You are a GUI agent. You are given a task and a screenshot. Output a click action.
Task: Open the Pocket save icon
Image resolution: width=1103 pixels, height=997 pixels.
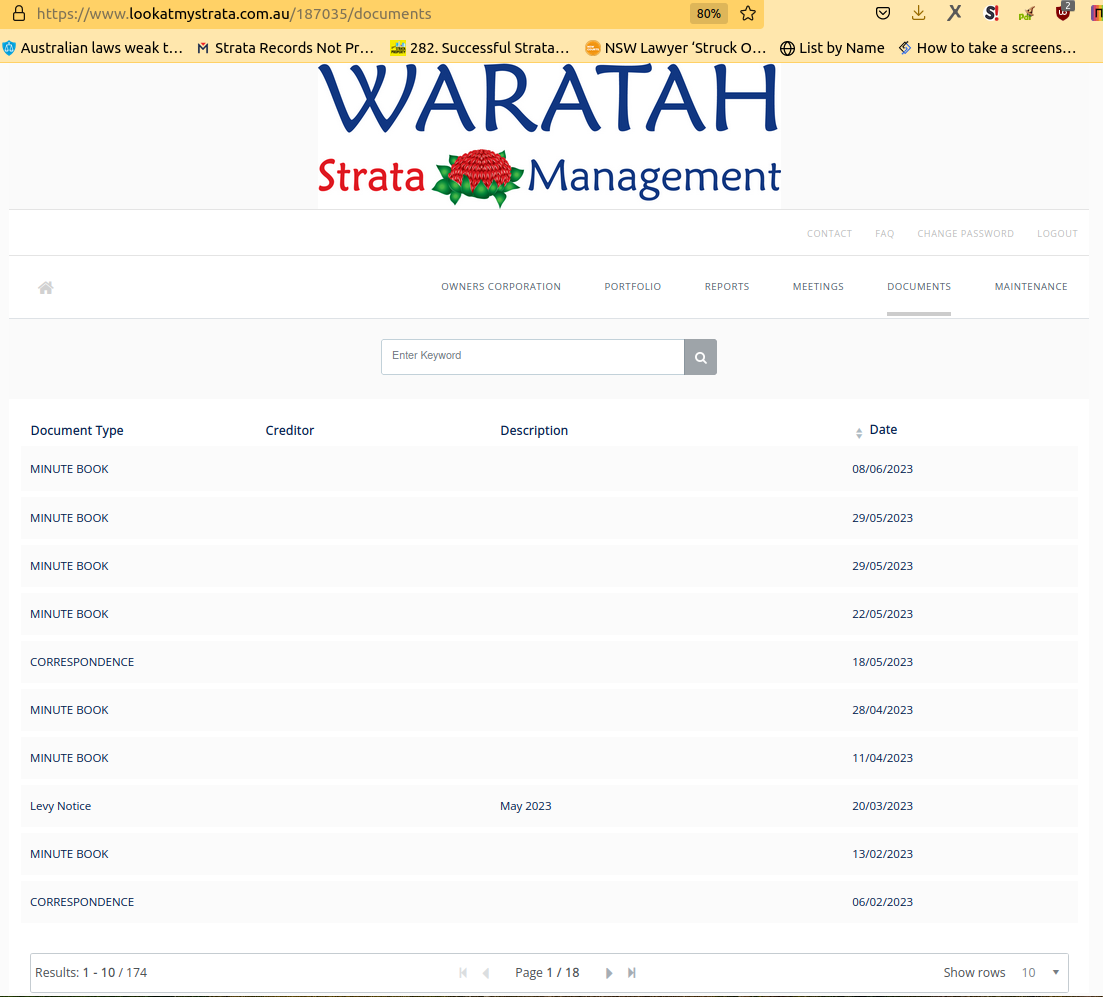tap(883, 13)
